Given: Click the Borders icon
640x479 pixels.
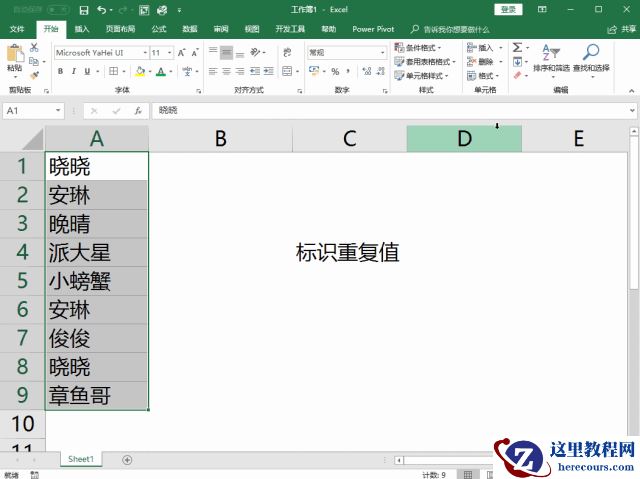Looking at the screenshot, I should 113,71.
